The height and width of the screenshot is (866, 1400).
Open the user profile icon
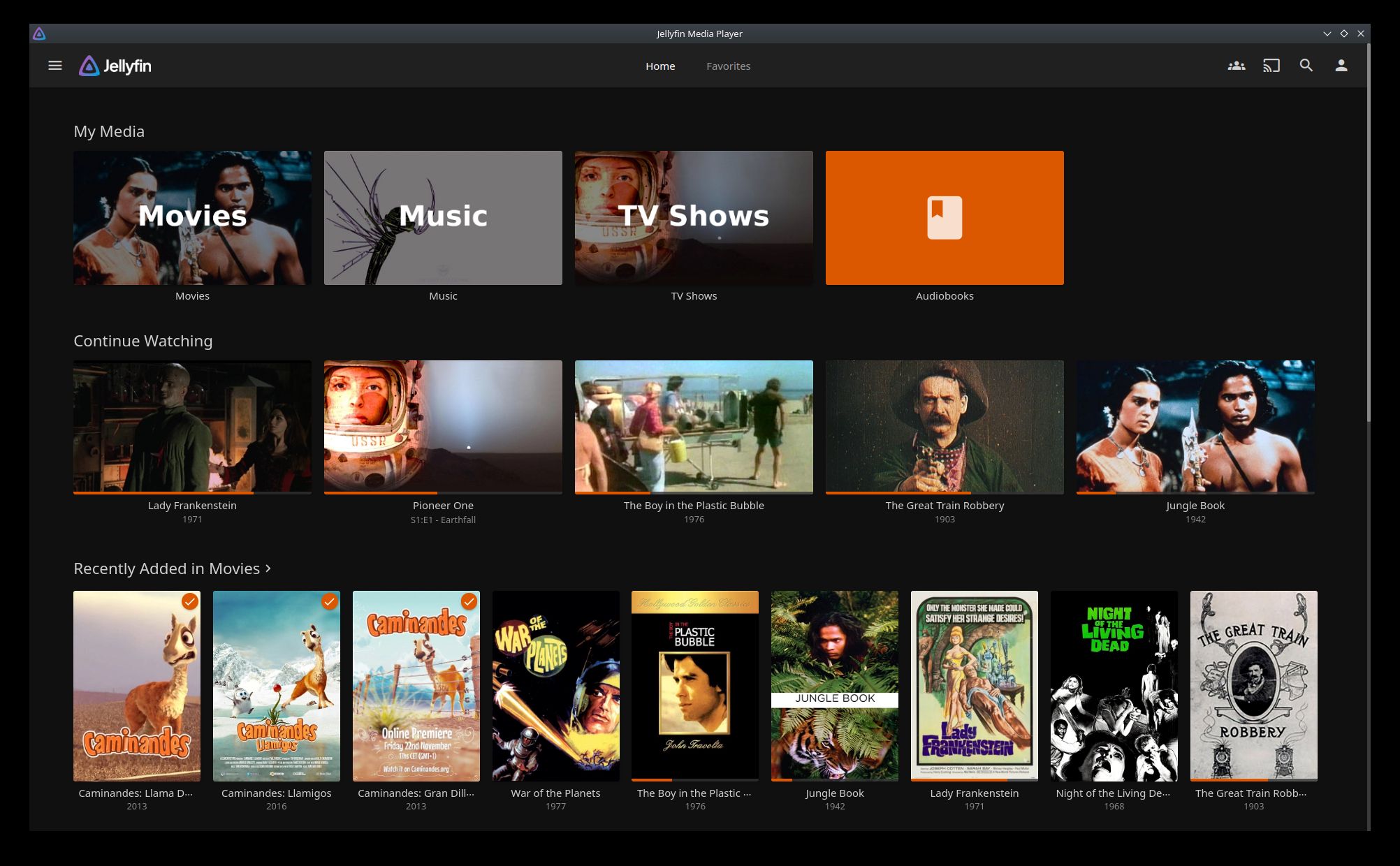[x=1341, y=66]
